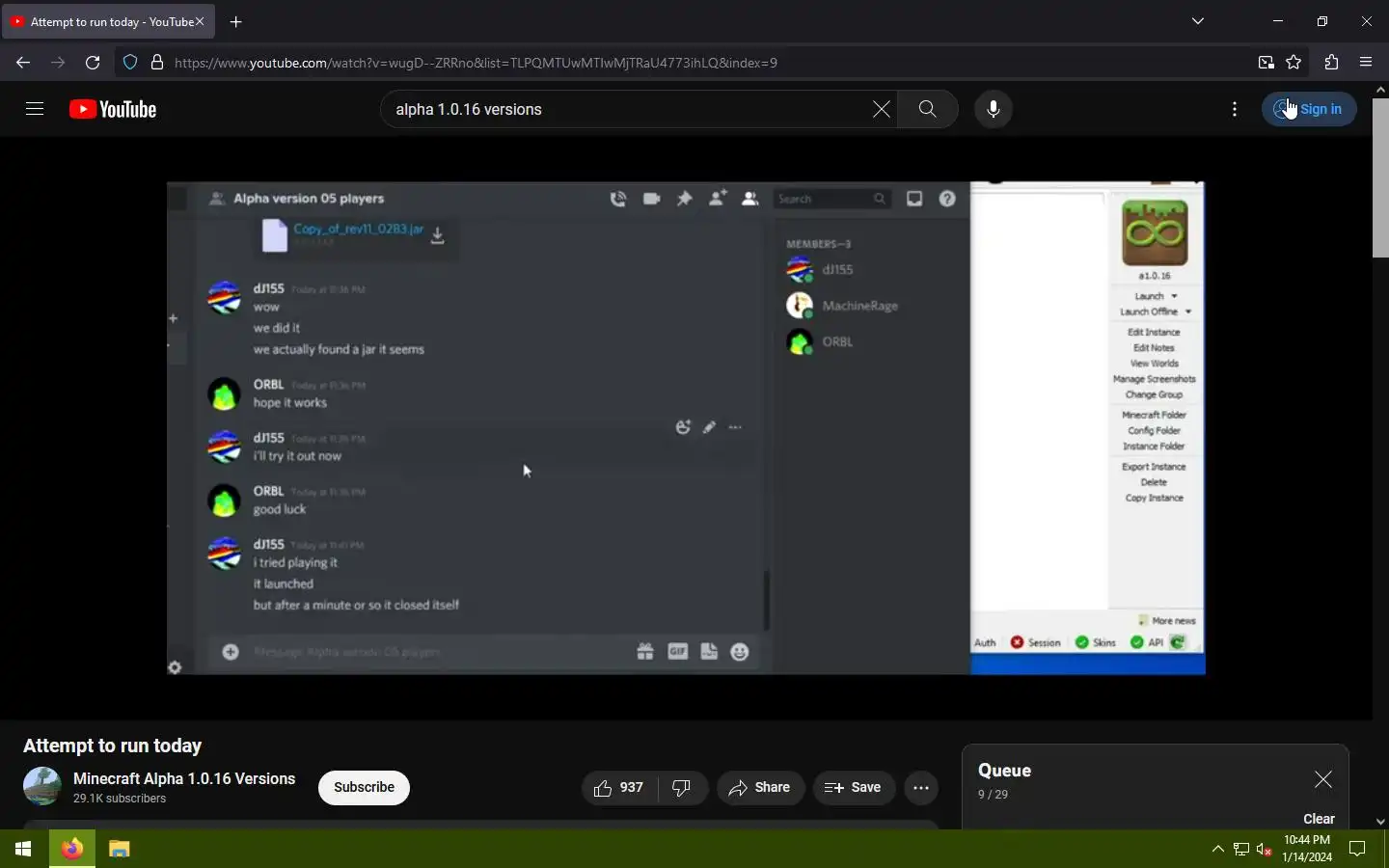Click the video player area
This screenshot has width=1389, height=868.
[x=686, y=428]
